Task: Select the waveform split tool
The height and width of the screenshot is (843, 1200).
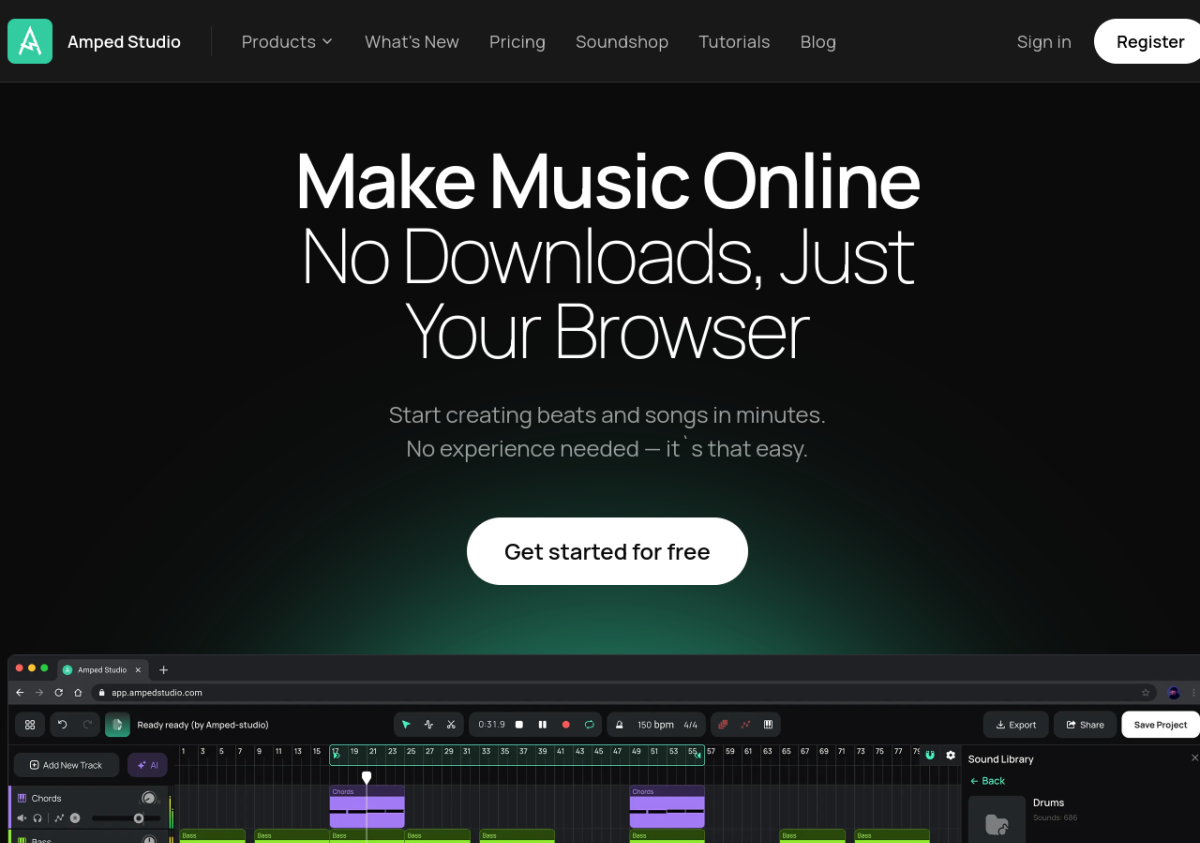Action: 429,725
